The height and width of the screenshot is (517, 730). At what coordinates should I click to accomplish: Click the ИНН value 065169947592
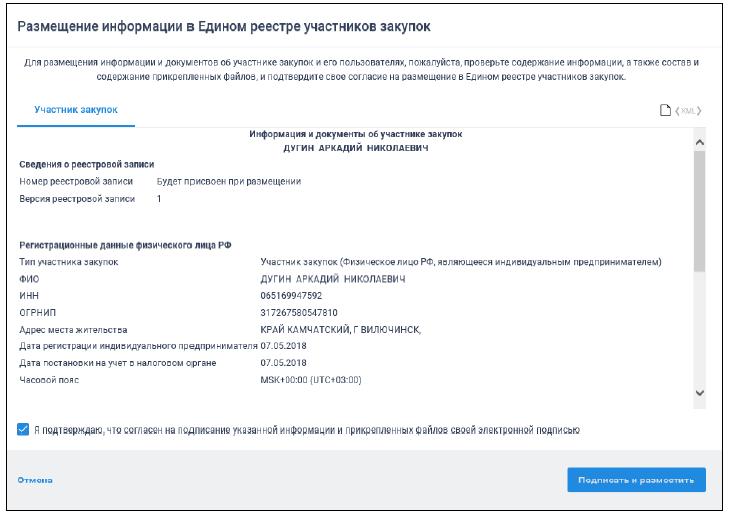point(291,296)
